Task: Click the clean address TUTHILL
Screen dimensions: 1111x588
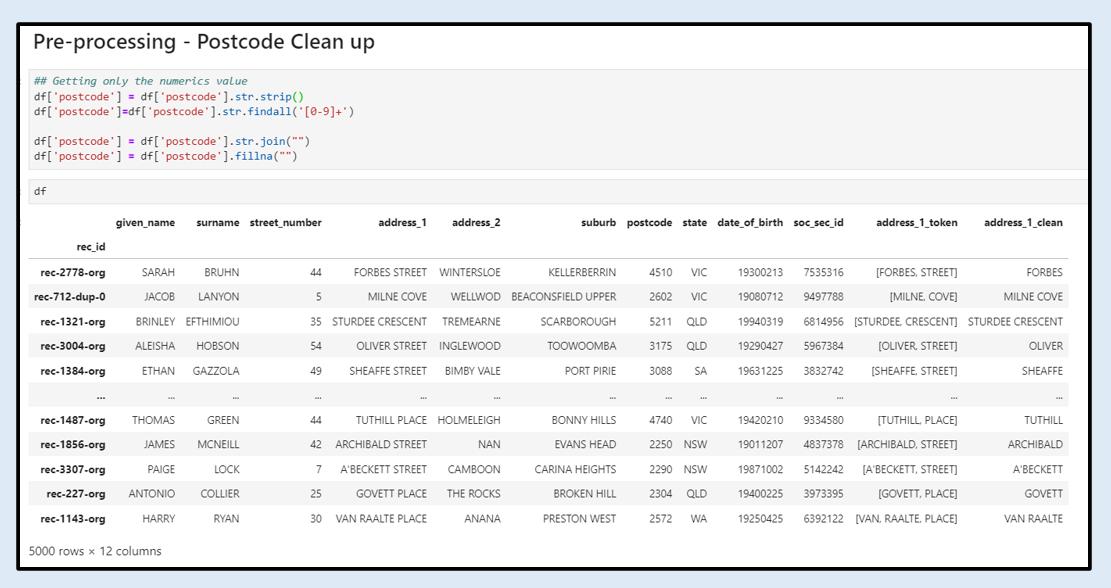Action: pos(1043,420)
